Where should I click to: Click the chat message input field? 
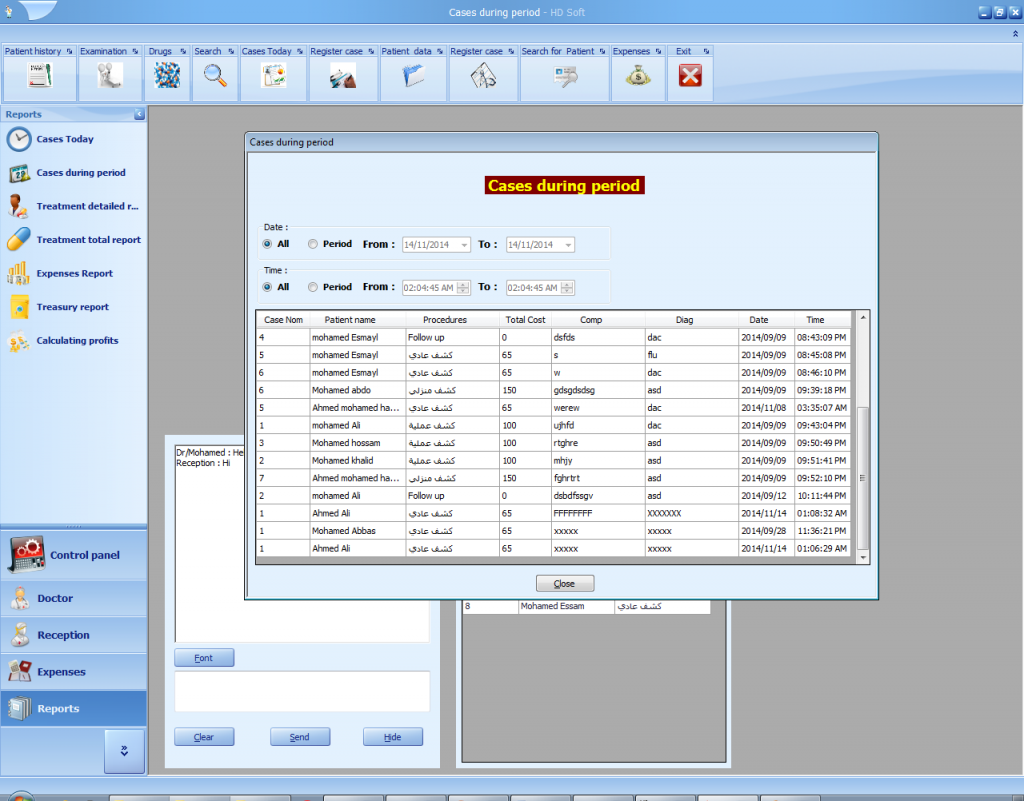pyautogui.click(x=302, y=691)
